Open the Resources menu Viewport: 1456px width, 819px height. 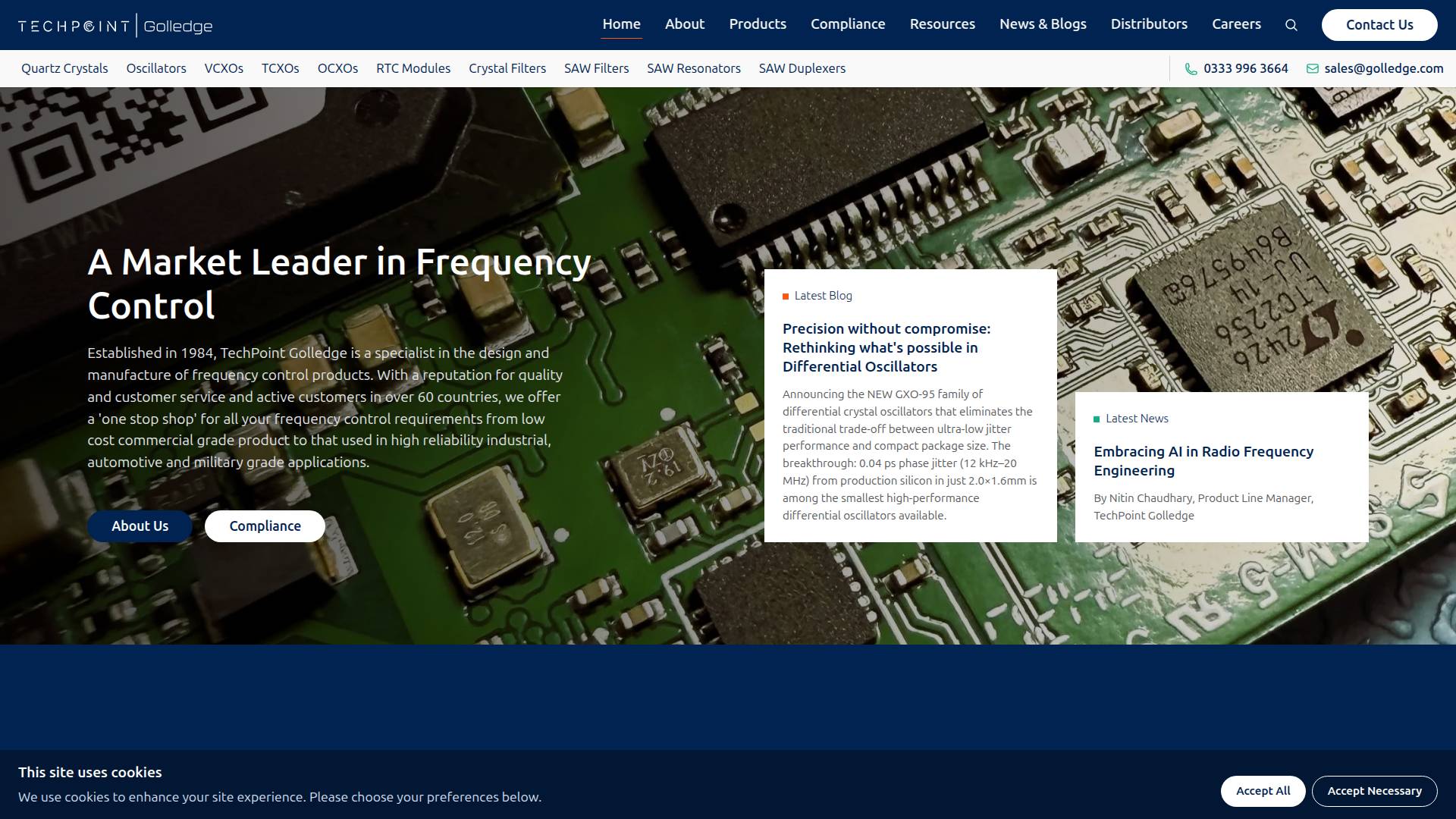point(942,24)
